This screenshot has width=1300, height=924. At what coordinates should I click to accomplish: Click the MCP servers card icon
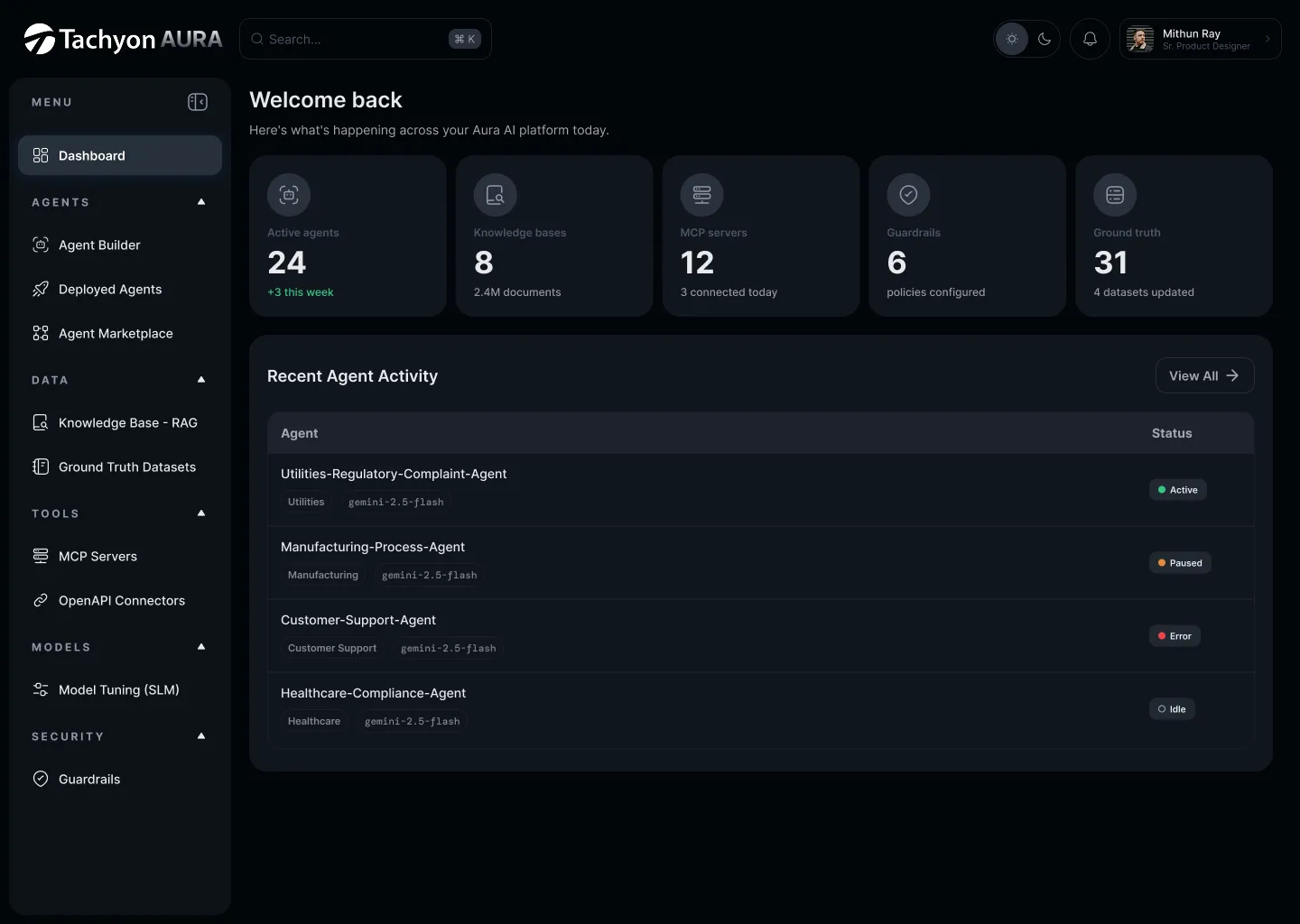[x=702, y=194]
